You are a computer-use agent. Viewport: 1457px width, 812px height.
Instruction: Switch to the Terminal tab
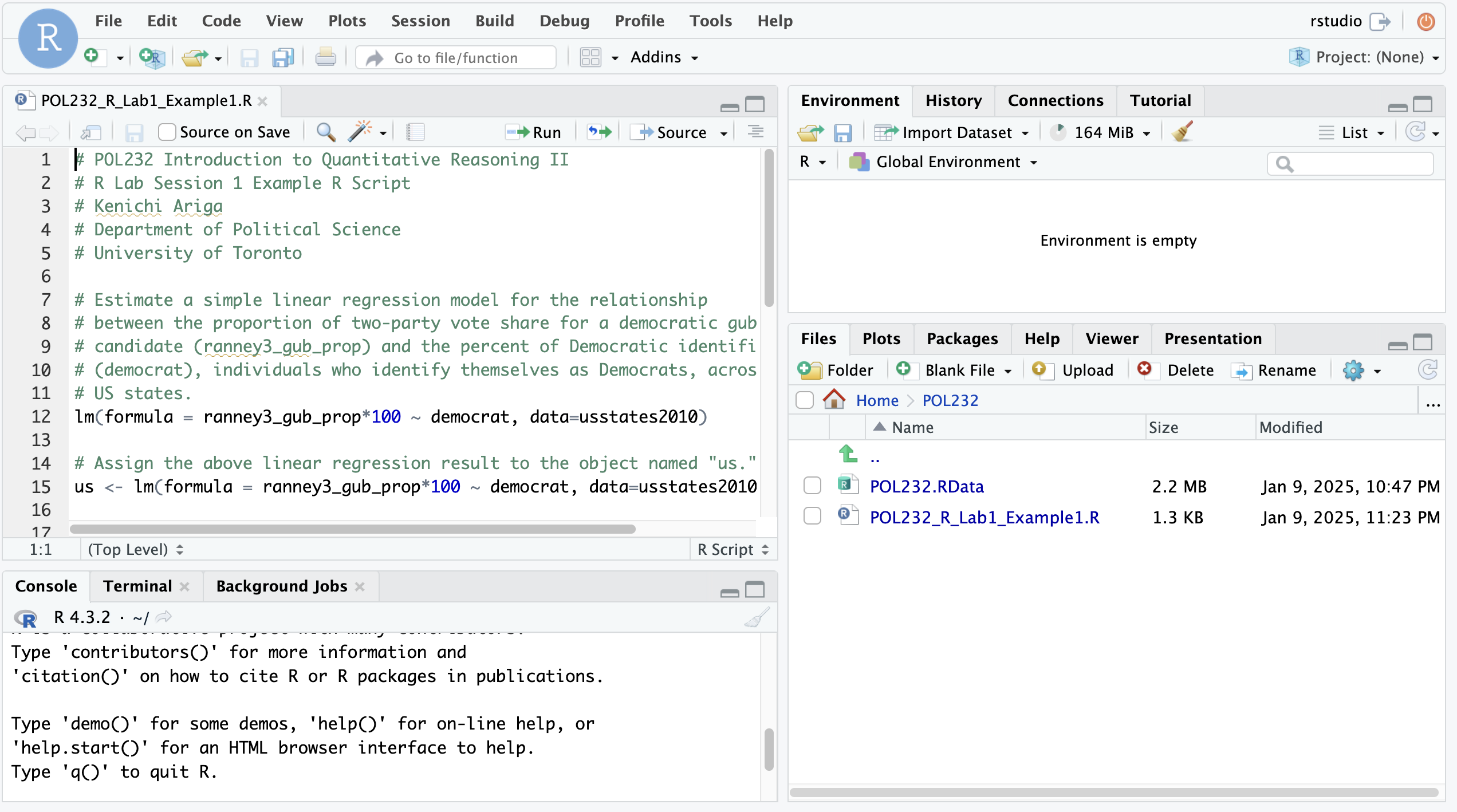(x=137, y=586)
